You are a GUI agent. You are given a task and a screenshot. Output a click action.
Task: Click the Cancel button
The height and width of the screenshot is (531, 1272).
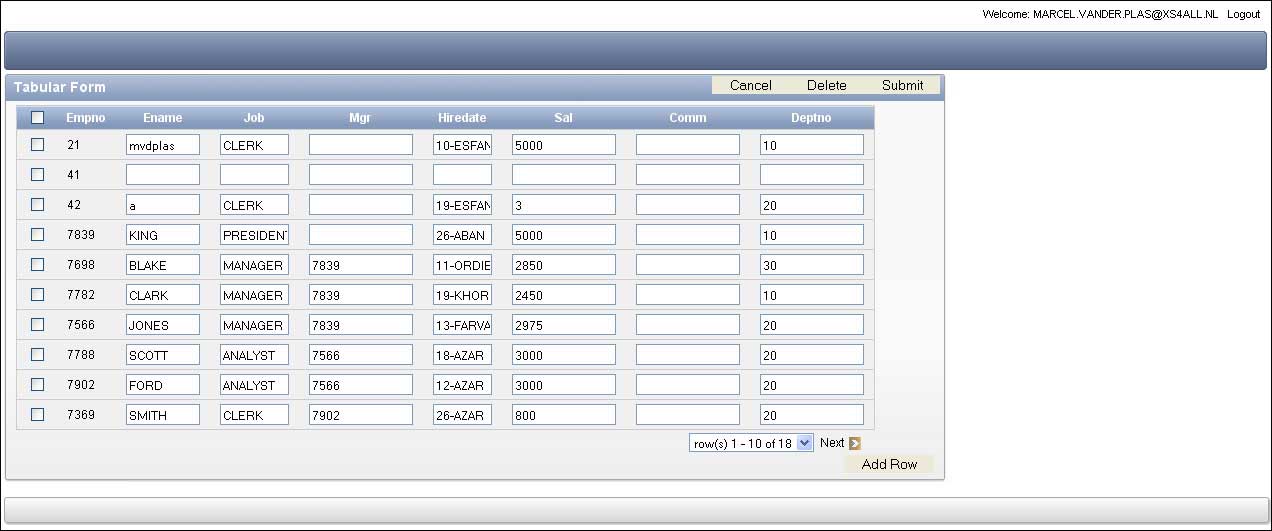pos(750,85)
